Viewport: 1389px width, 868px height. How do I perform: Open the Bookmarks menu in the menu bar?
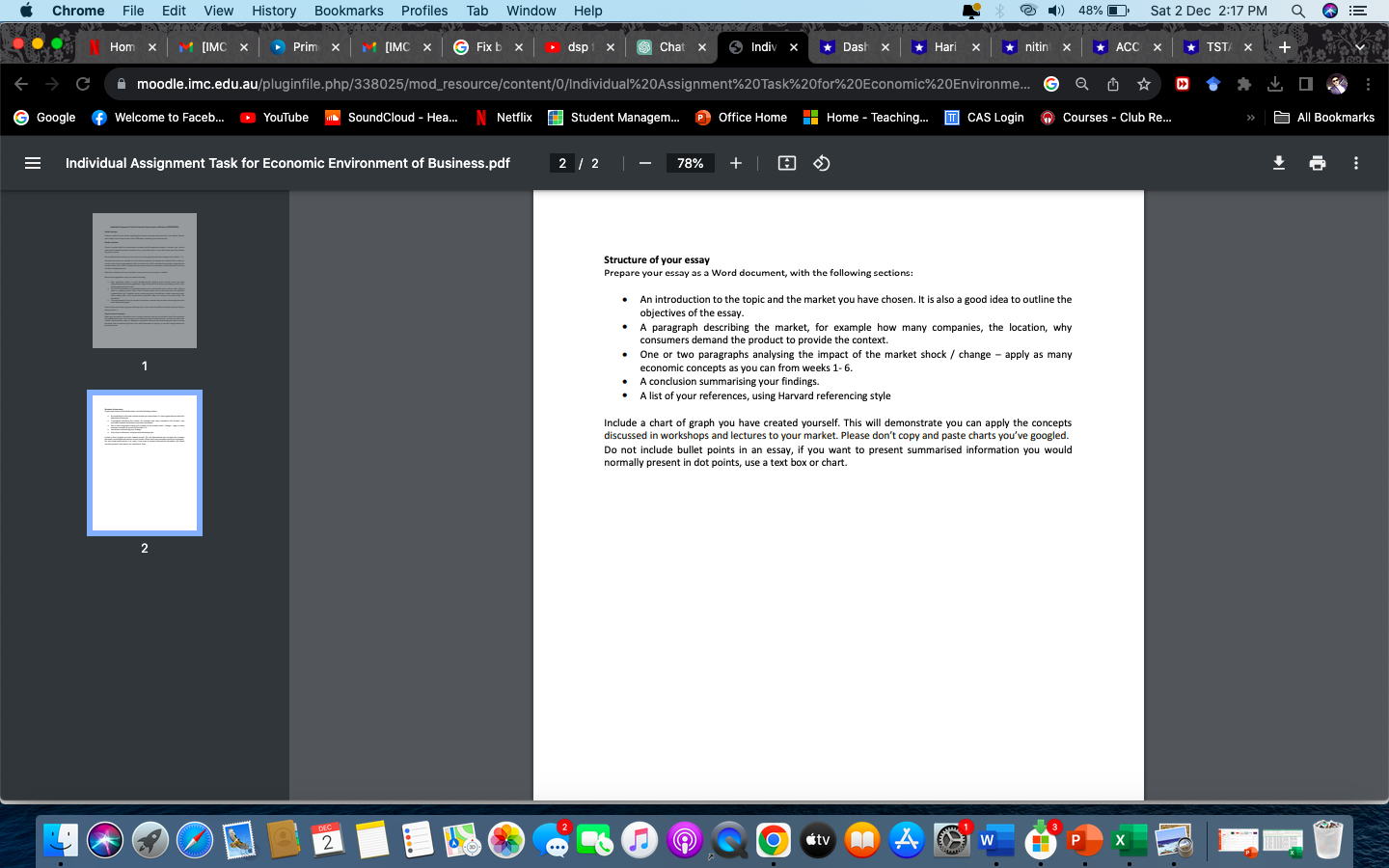pyautogui.click(x=348, y=11)
